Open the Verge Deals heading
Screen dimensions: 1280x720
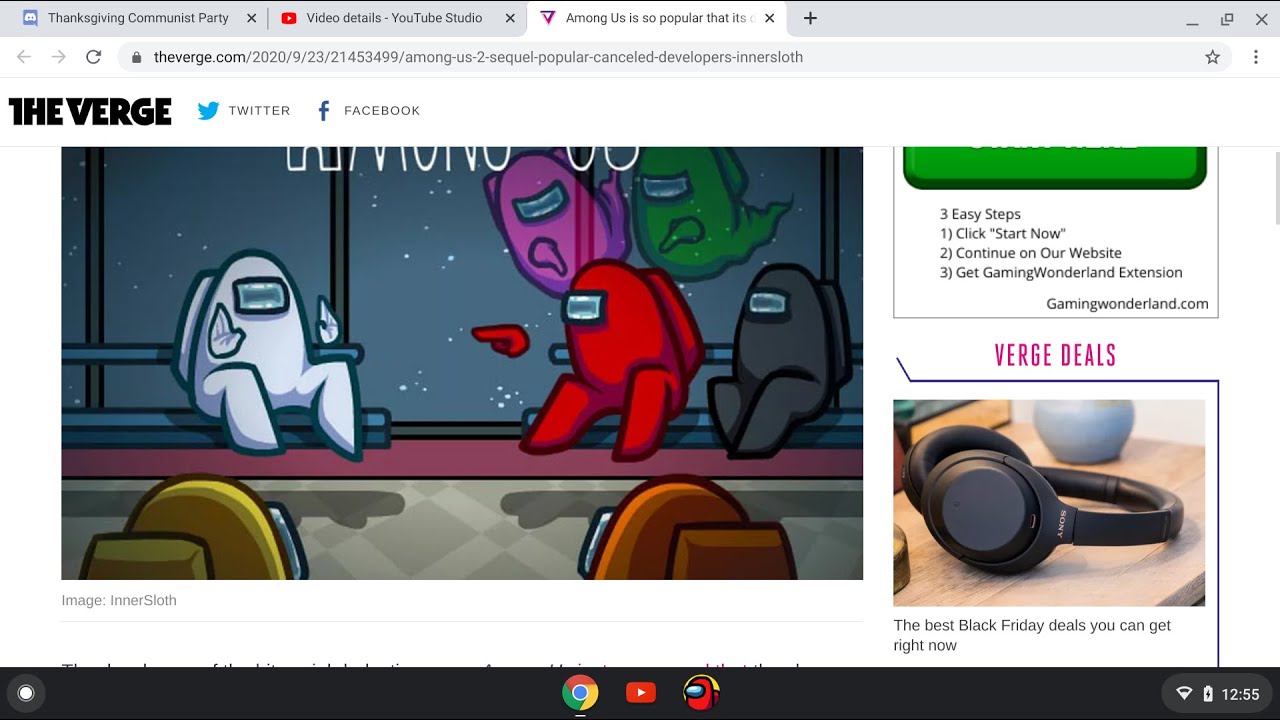(x=1055, y=355)
